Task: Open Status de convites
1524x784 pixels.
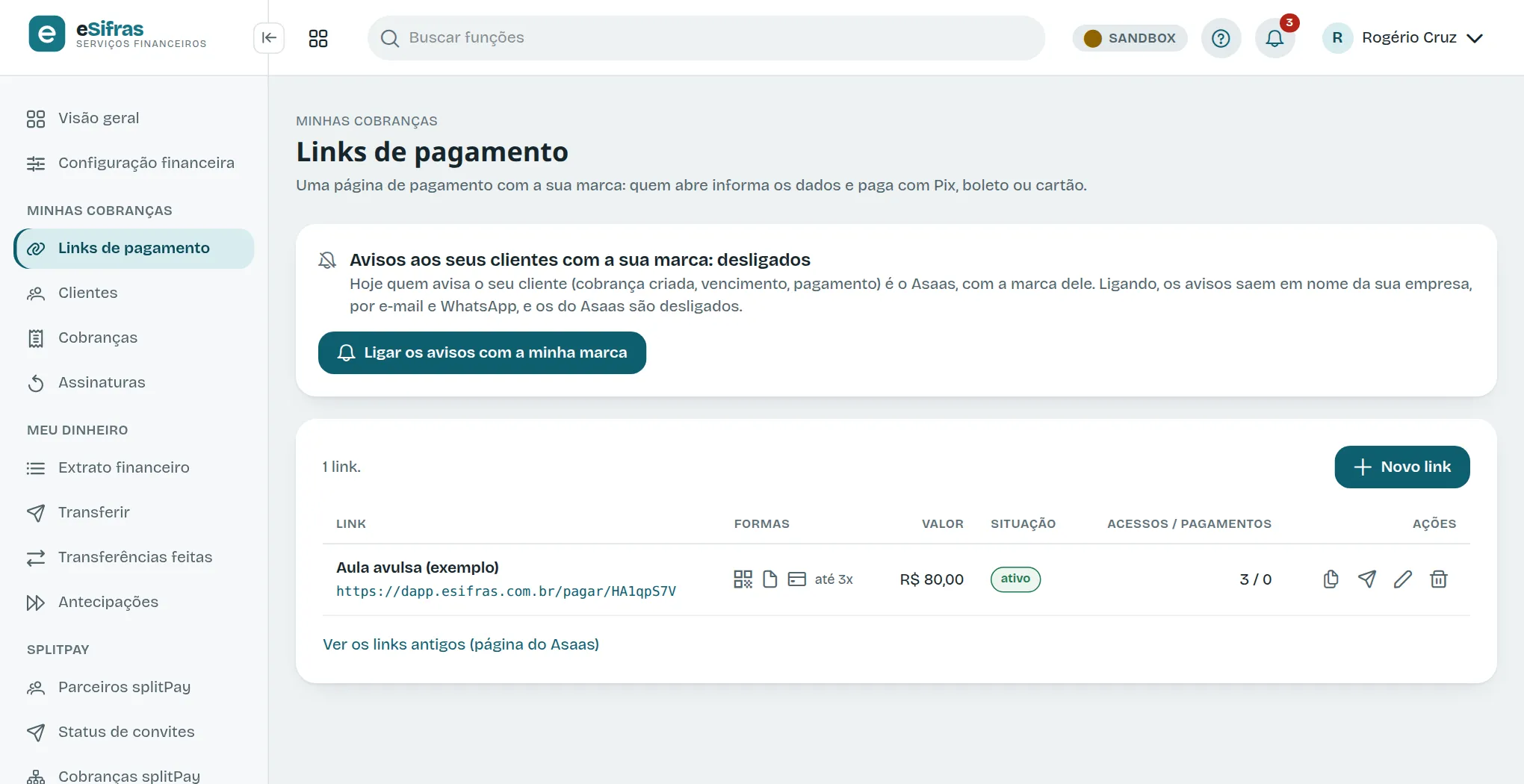Action: point(134,732)
